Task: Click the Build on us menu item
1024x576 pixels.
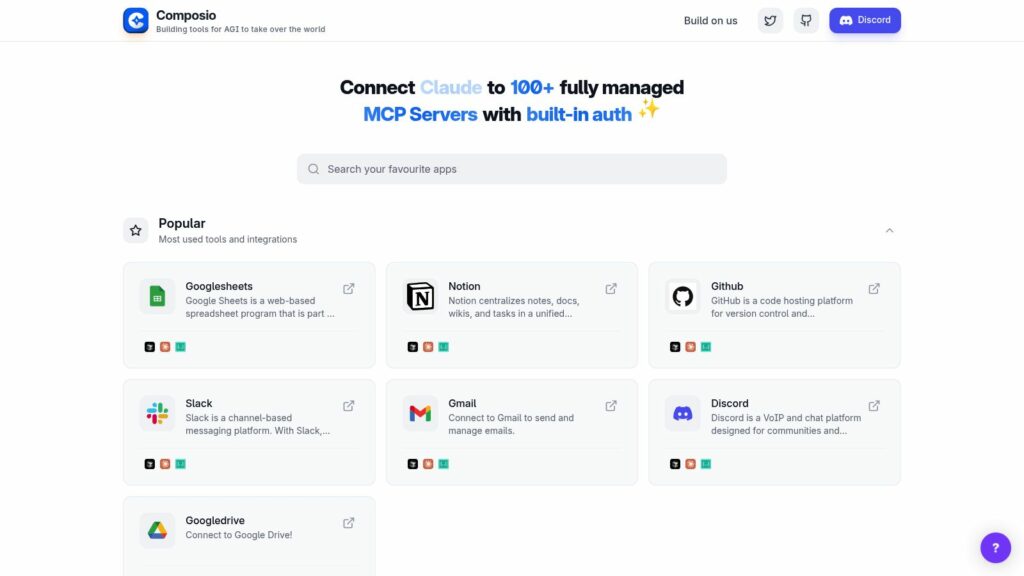Action: 711,20
